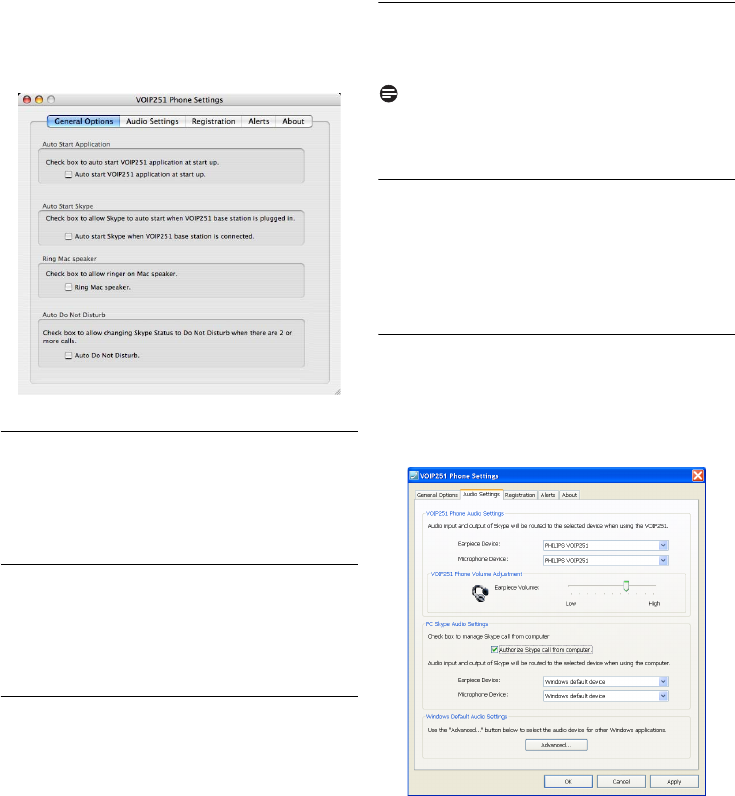Image resolution: width=735 pixels, height=796 pixels.
Task: Click the 'Low' label under volume slider
Action: coord(571,604)
